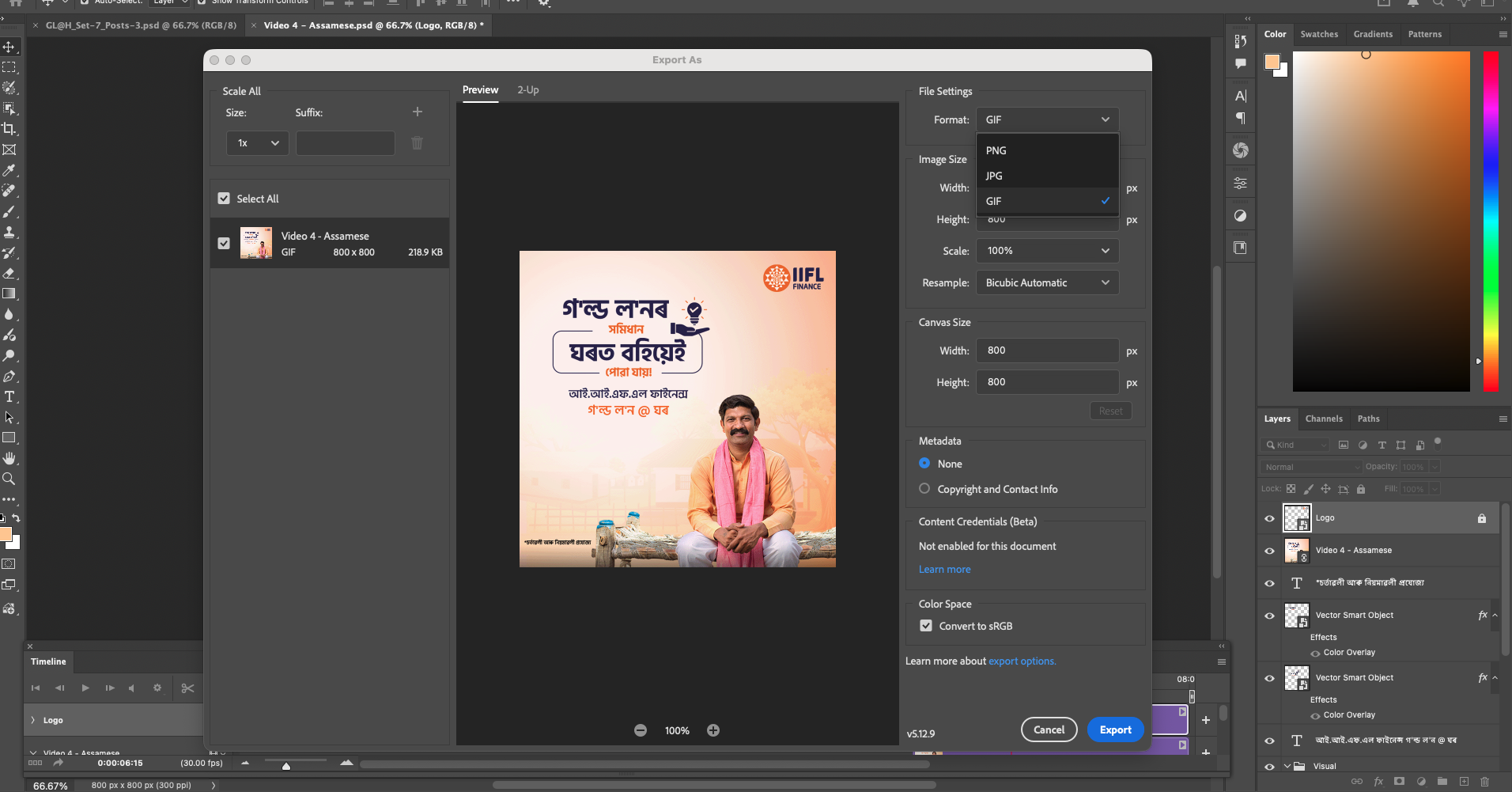Switch to the 2-Up preview tab
1512x792 pixels.
528,89
